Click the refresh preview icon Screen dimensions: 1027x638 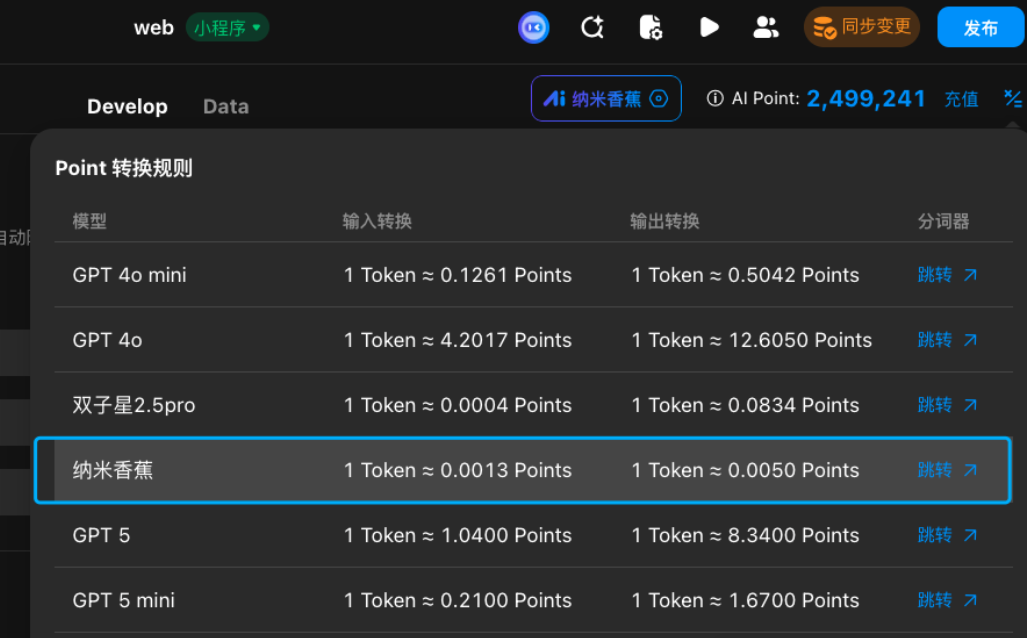click(592, 28)
